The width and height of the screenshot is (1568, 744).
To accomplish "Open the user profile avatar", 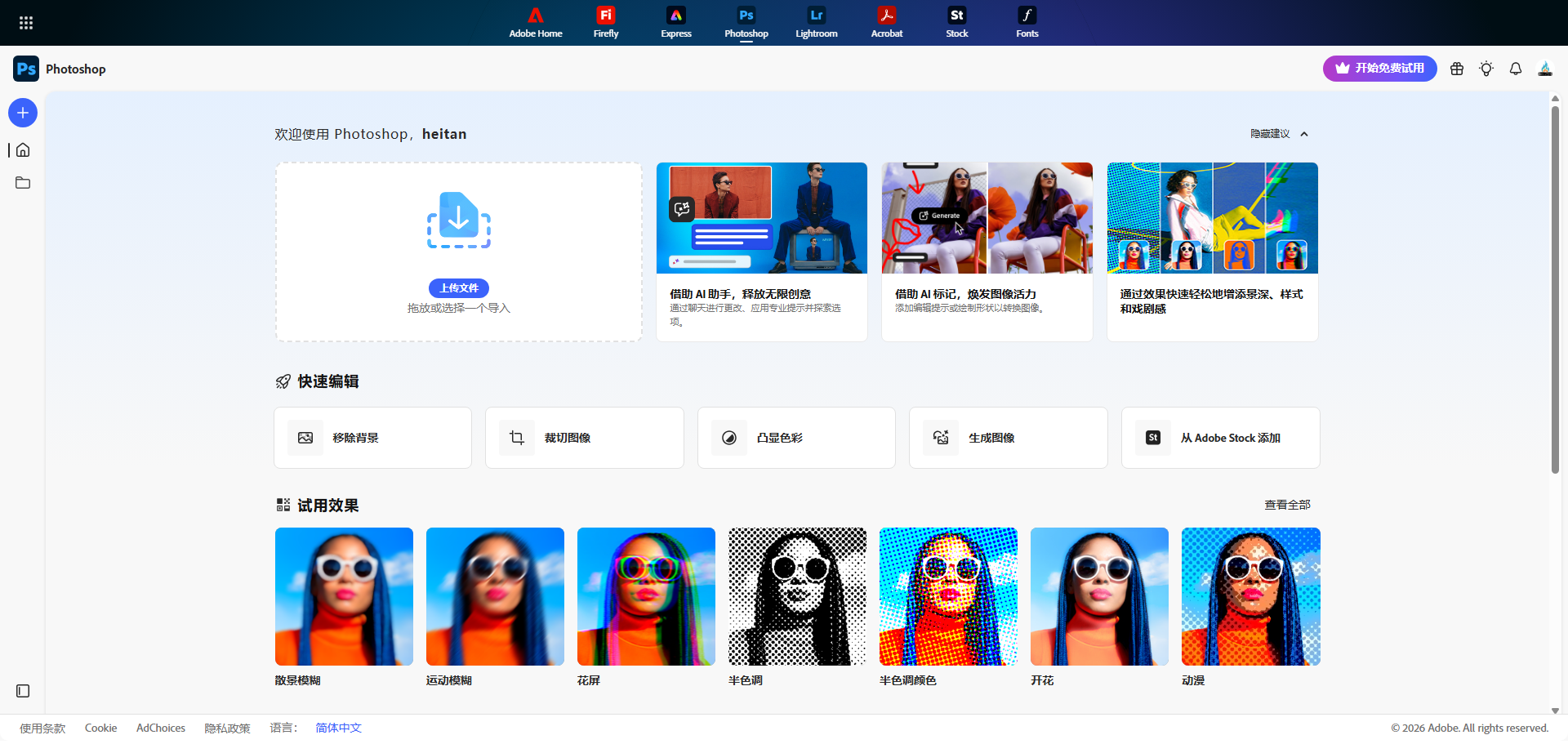I will [1545, 69].
